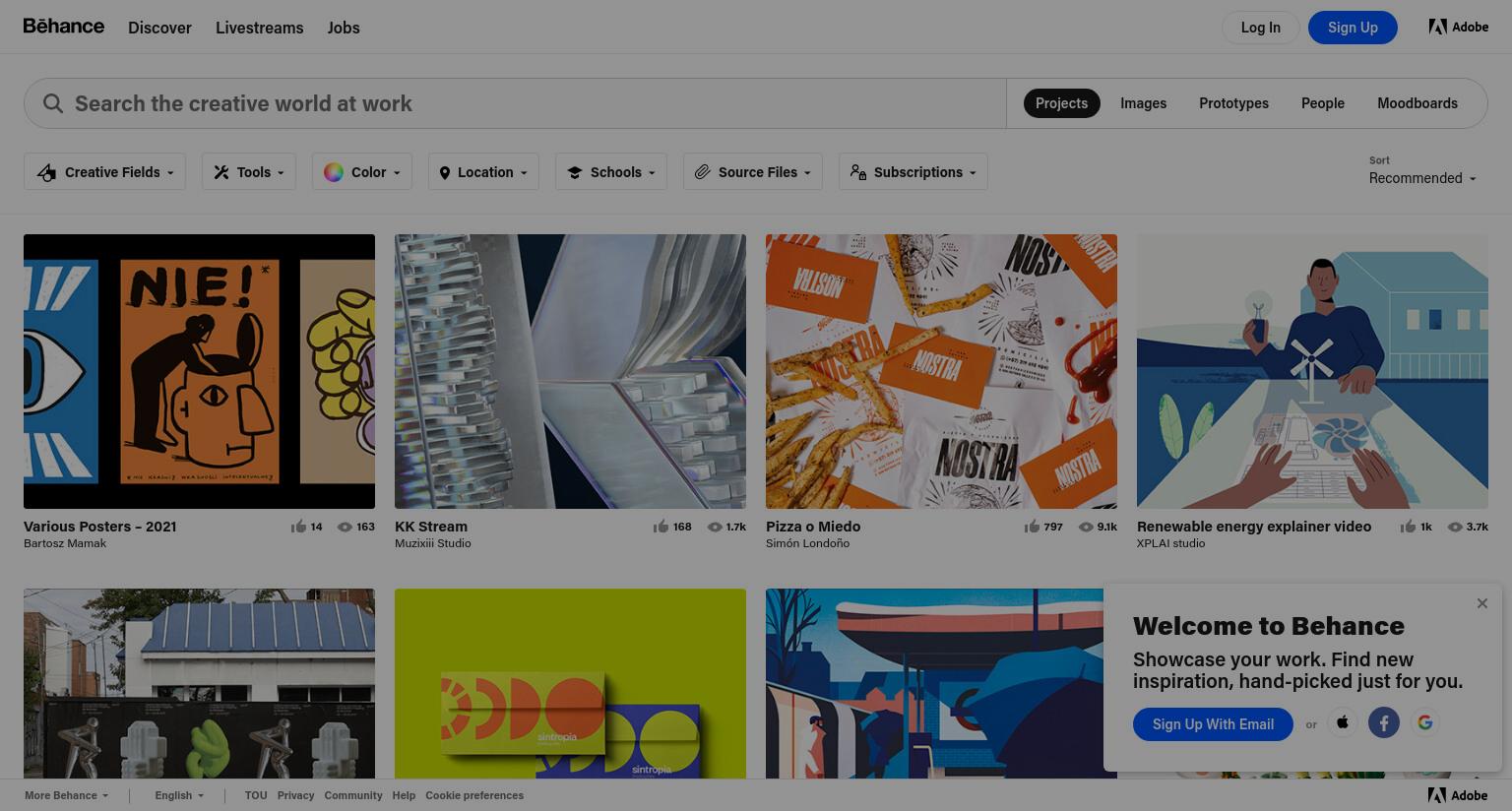This screenshot has height=811, width=1512.
Task: Click the Adobe logo in footer
Action: point(1459,795)
